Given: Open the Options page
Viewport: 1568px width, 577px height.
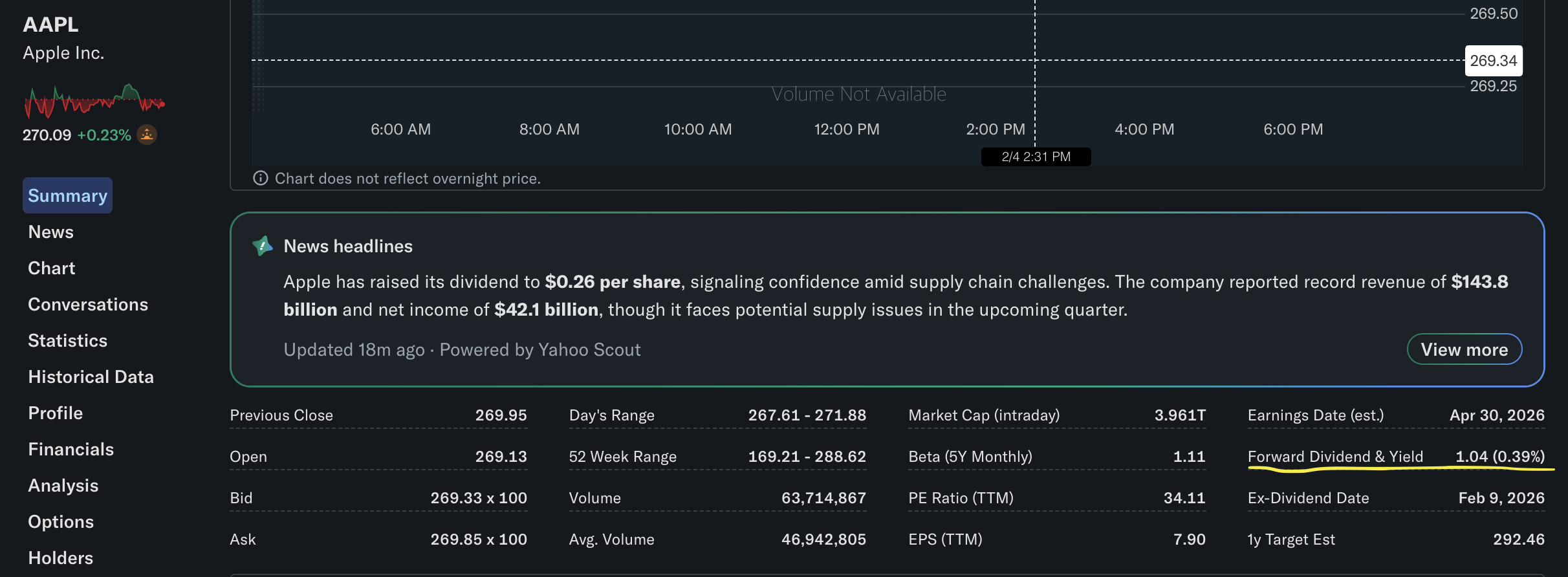Looking at the screenshot, I should (x=61, y=521).
